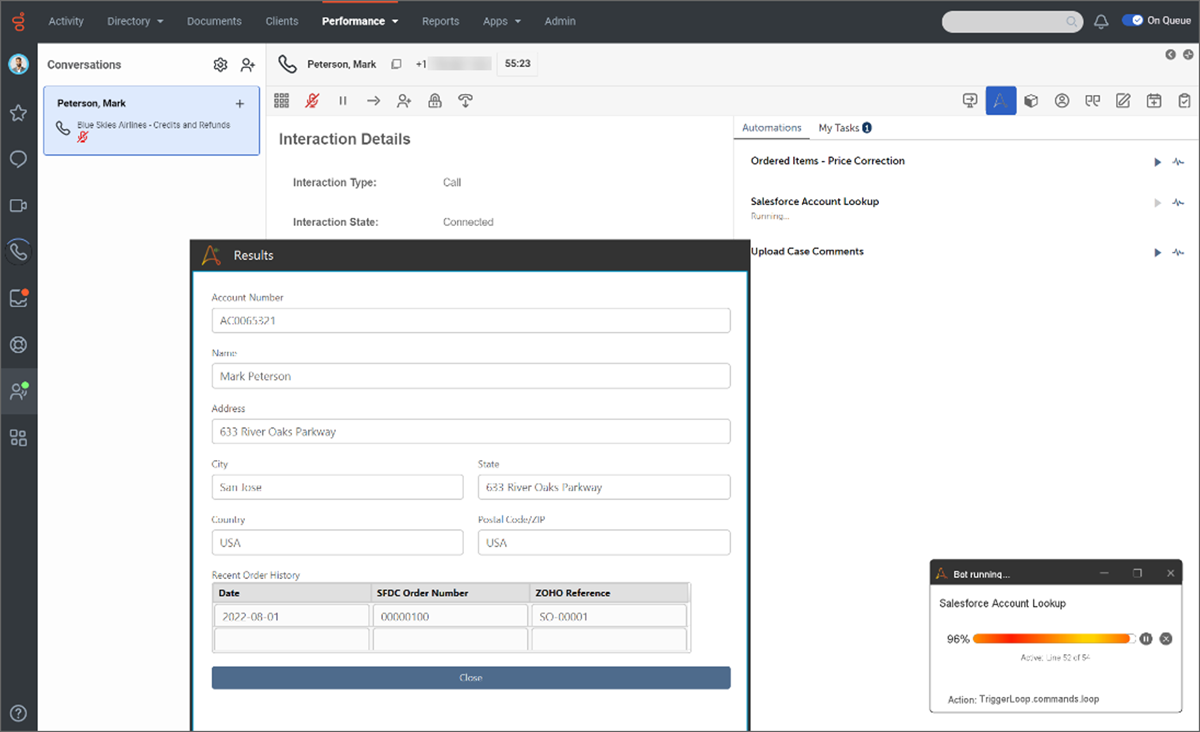Click plus on Peterson, Mark conversation card
The width and height of the screenshot is (1200, 732).
coord(239,104)
